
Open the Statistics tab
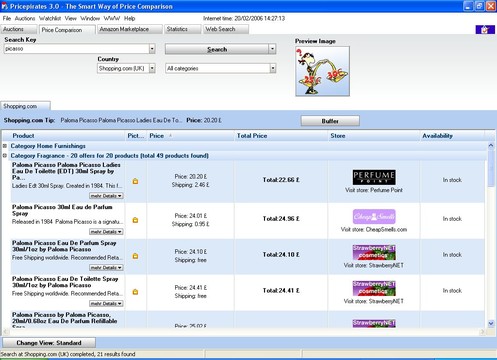[183, 29]
